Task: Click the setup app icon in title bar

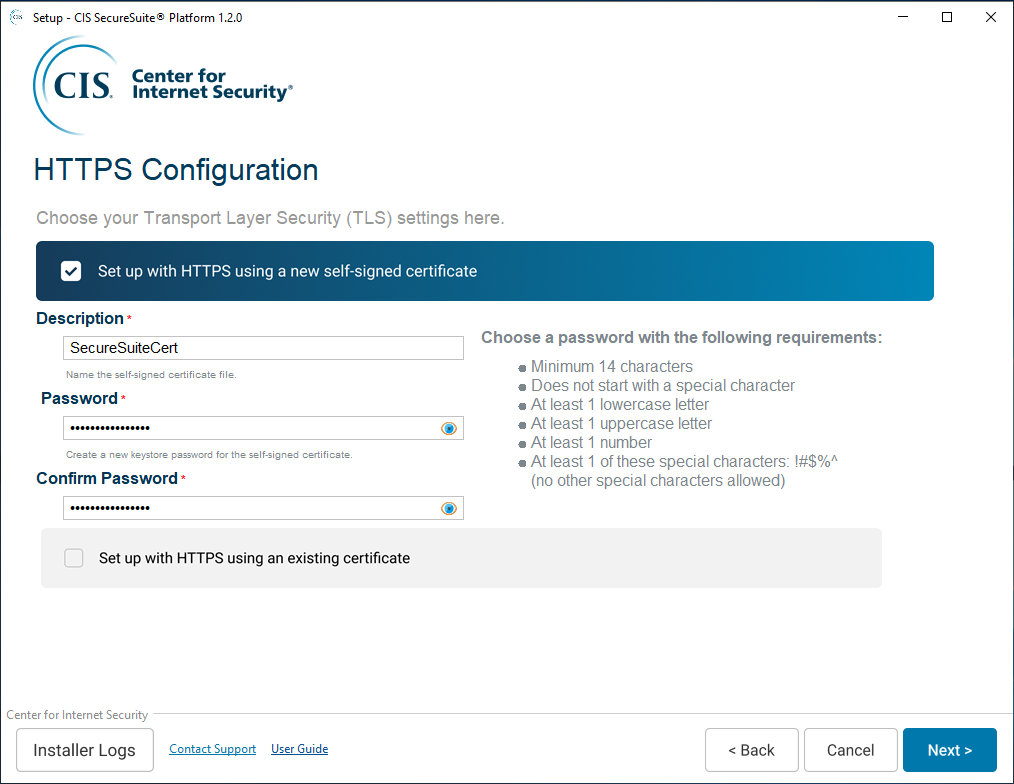Action: coord(16,17)
